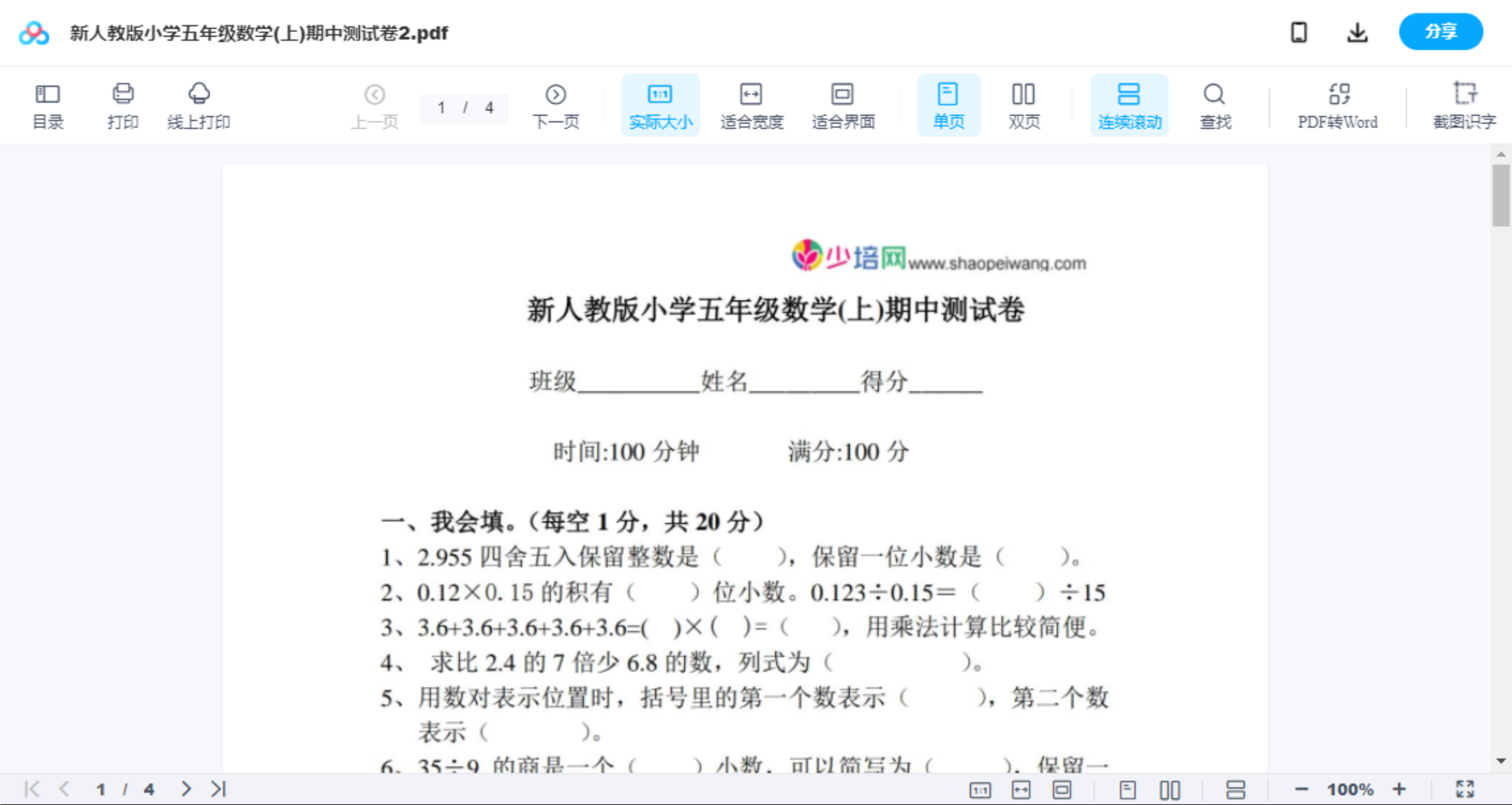Click 下一页 to go to next page
The height and width of the screenshot is (805, 1512).
[556, 104]
